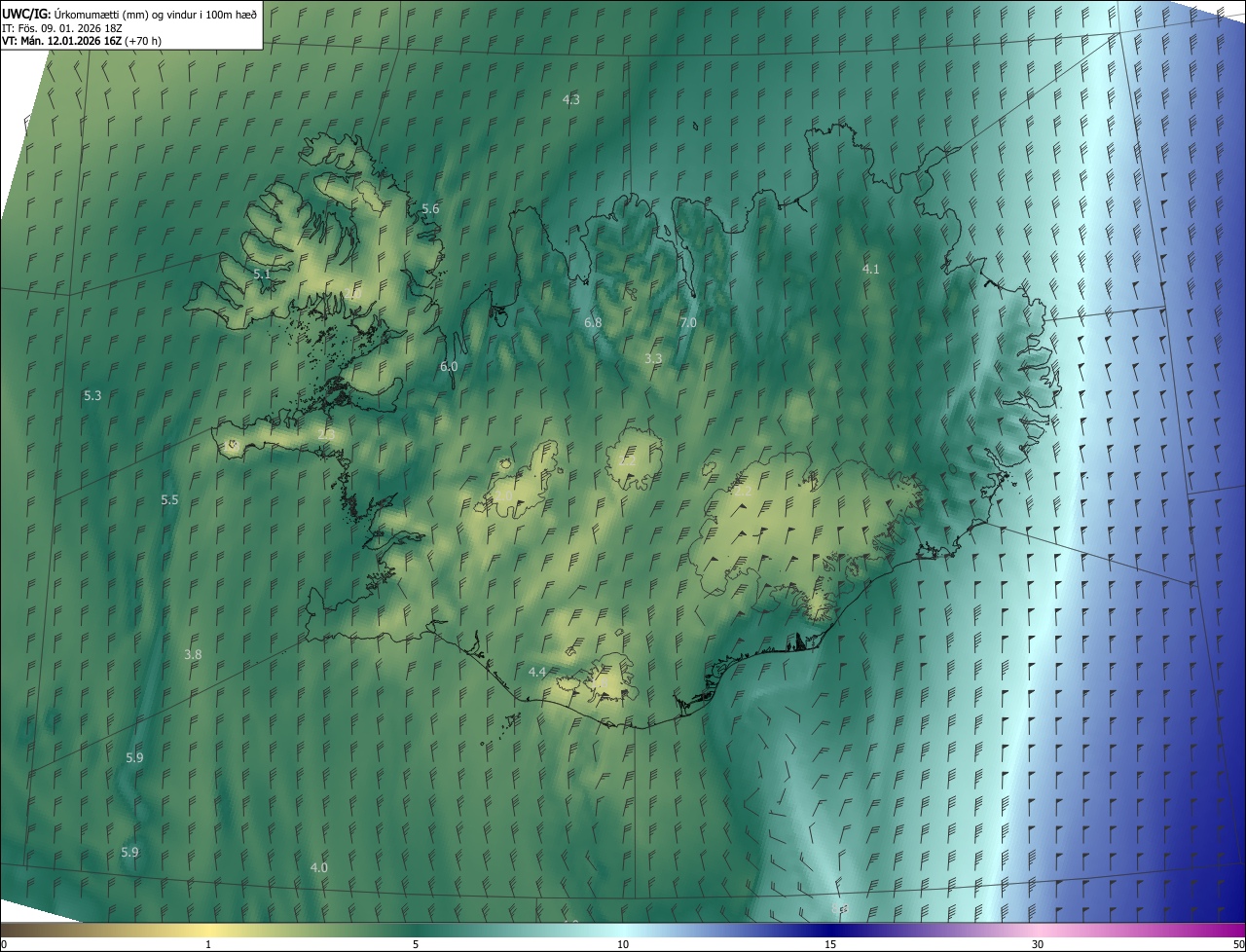
Task: Click the 6.8 value label on the map
Action: (593, 322)
